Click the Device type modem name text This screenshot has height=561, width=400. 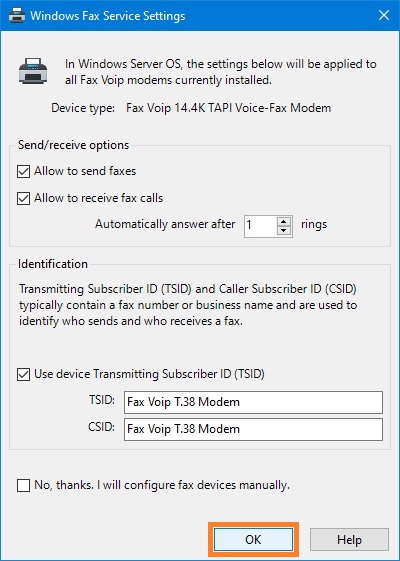228,108
